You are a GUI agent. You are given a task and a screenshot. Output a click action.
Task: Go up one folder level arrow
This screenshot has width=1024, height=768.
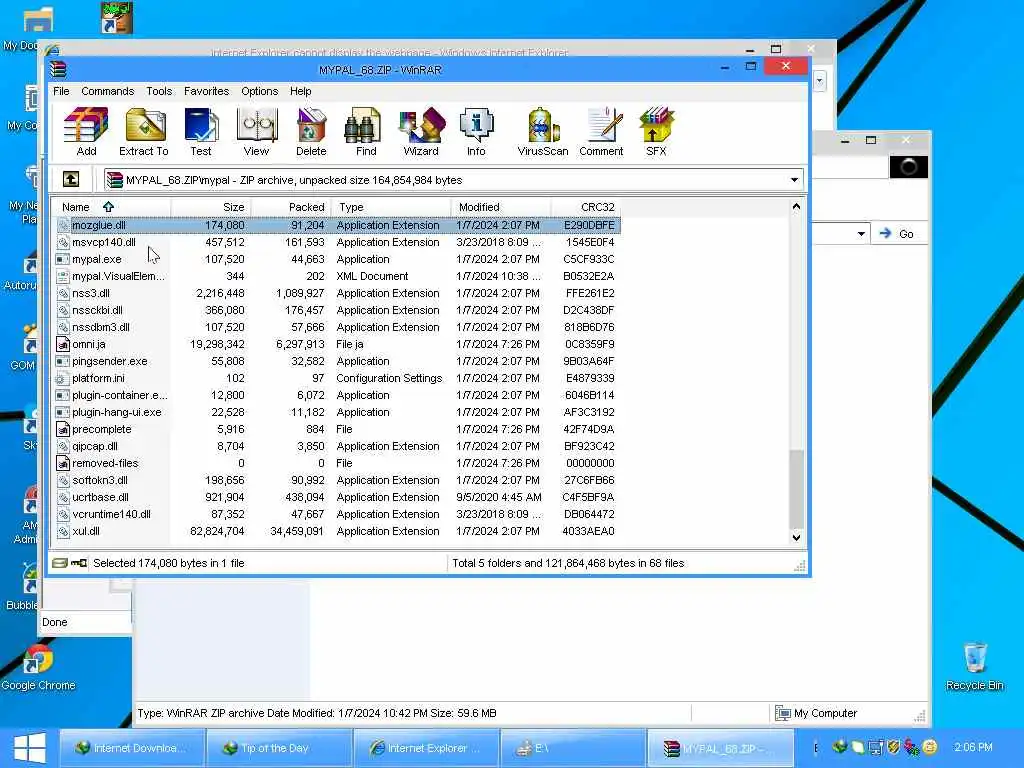[x=71, y=179]
